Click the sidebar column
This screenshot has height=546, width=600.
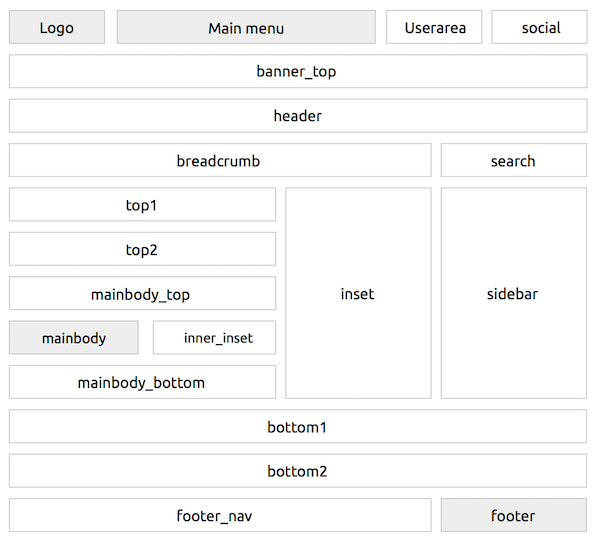(x=513, y=294)
